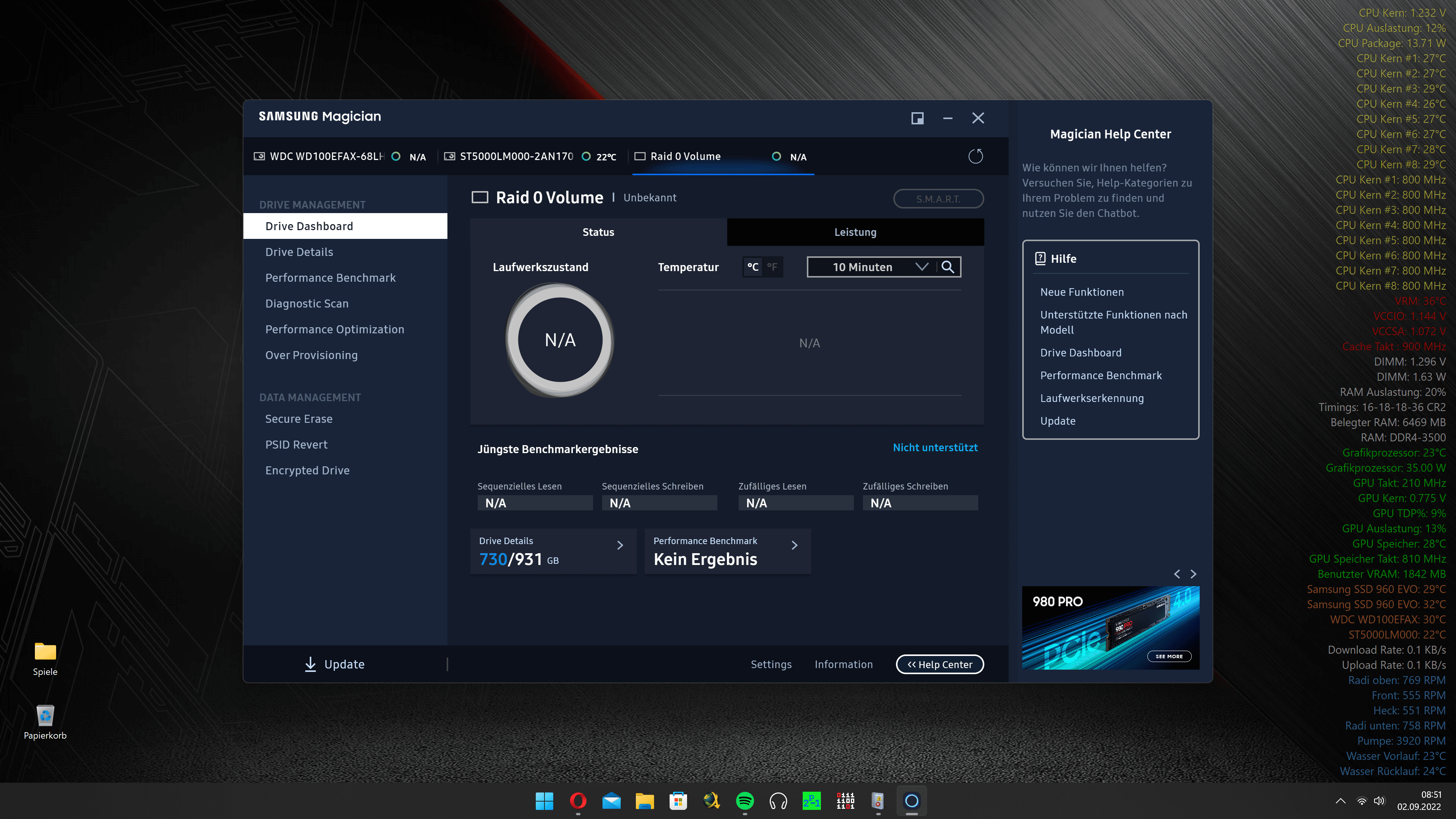Open Performance Optimization in sidebar

pos(345,329)
